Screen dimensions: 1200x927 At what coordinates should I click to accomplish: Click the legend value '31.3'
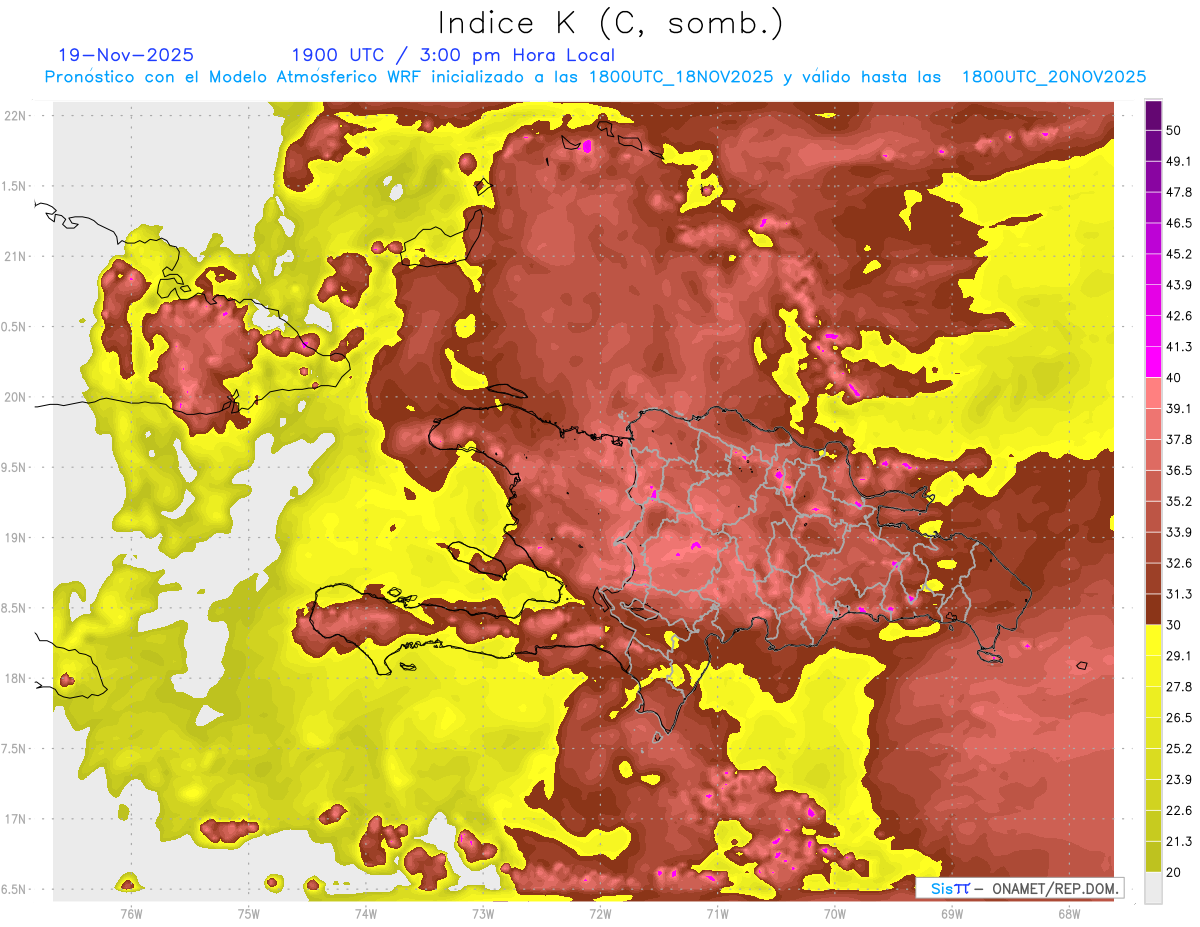[x=1178, y=595]
